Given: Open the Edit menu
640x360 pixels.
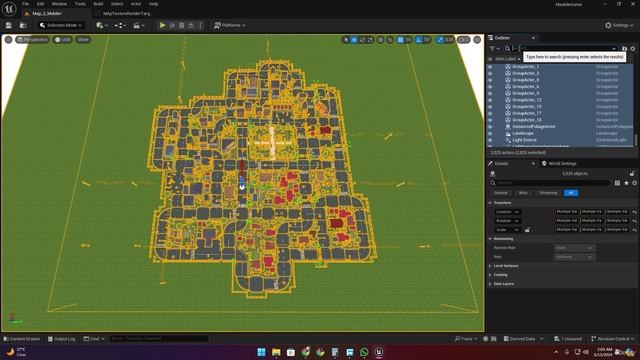Looking at the screenshot, I should point(40,4).
